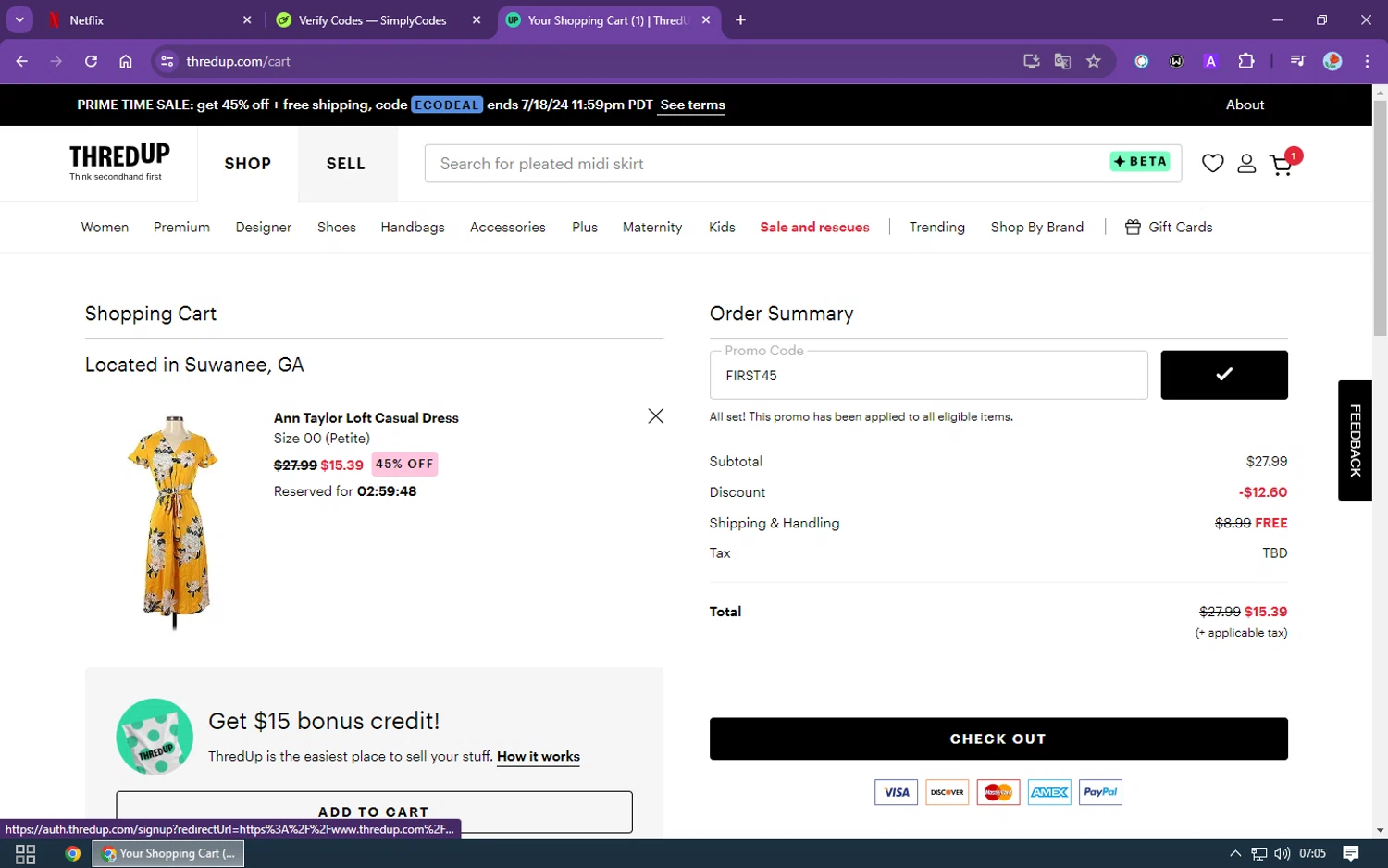Image resolution: width=1388 pixels, height=868 pixels.
Task: Open the account profile icon
Action: click(x=1246, y=164)
